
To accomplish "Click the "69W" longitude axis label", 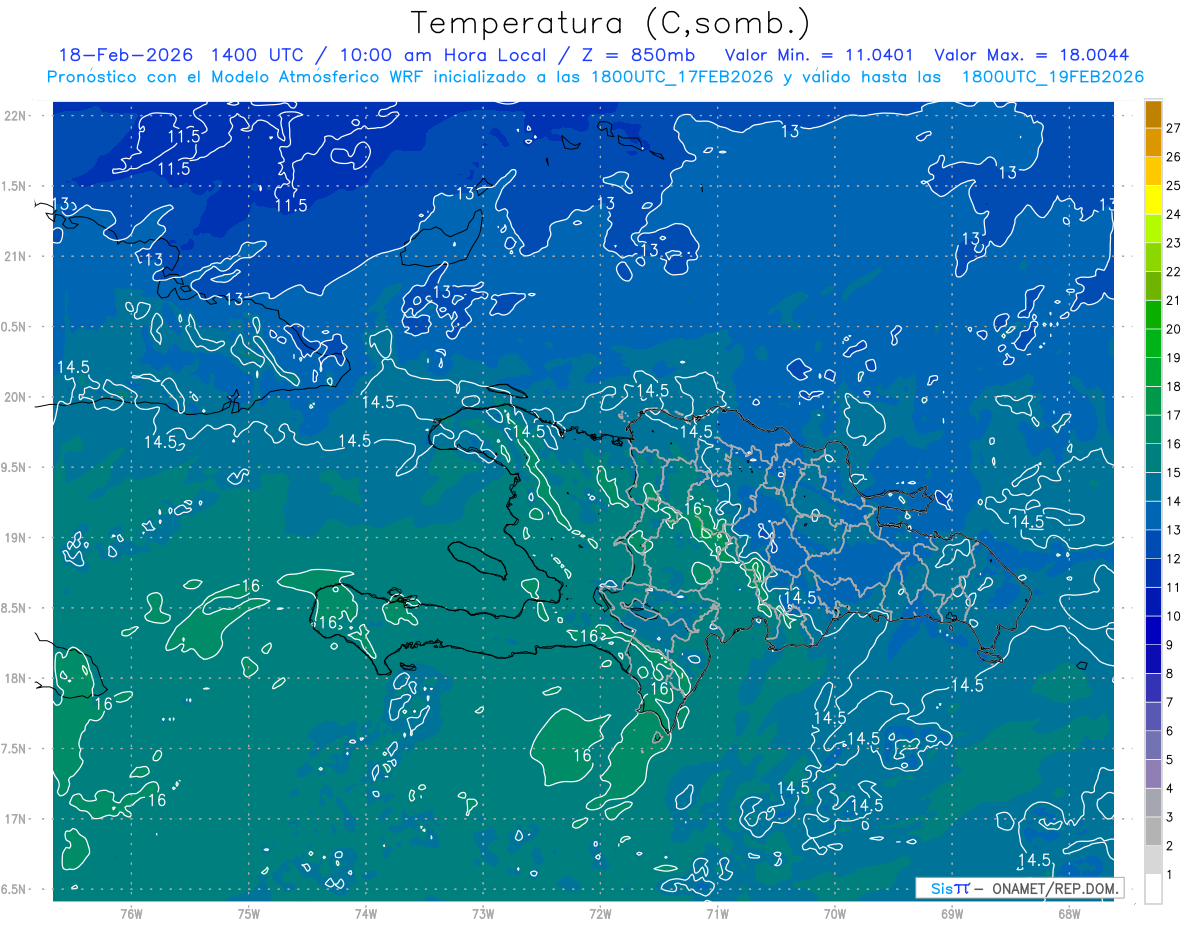I will tap(952, 913).
